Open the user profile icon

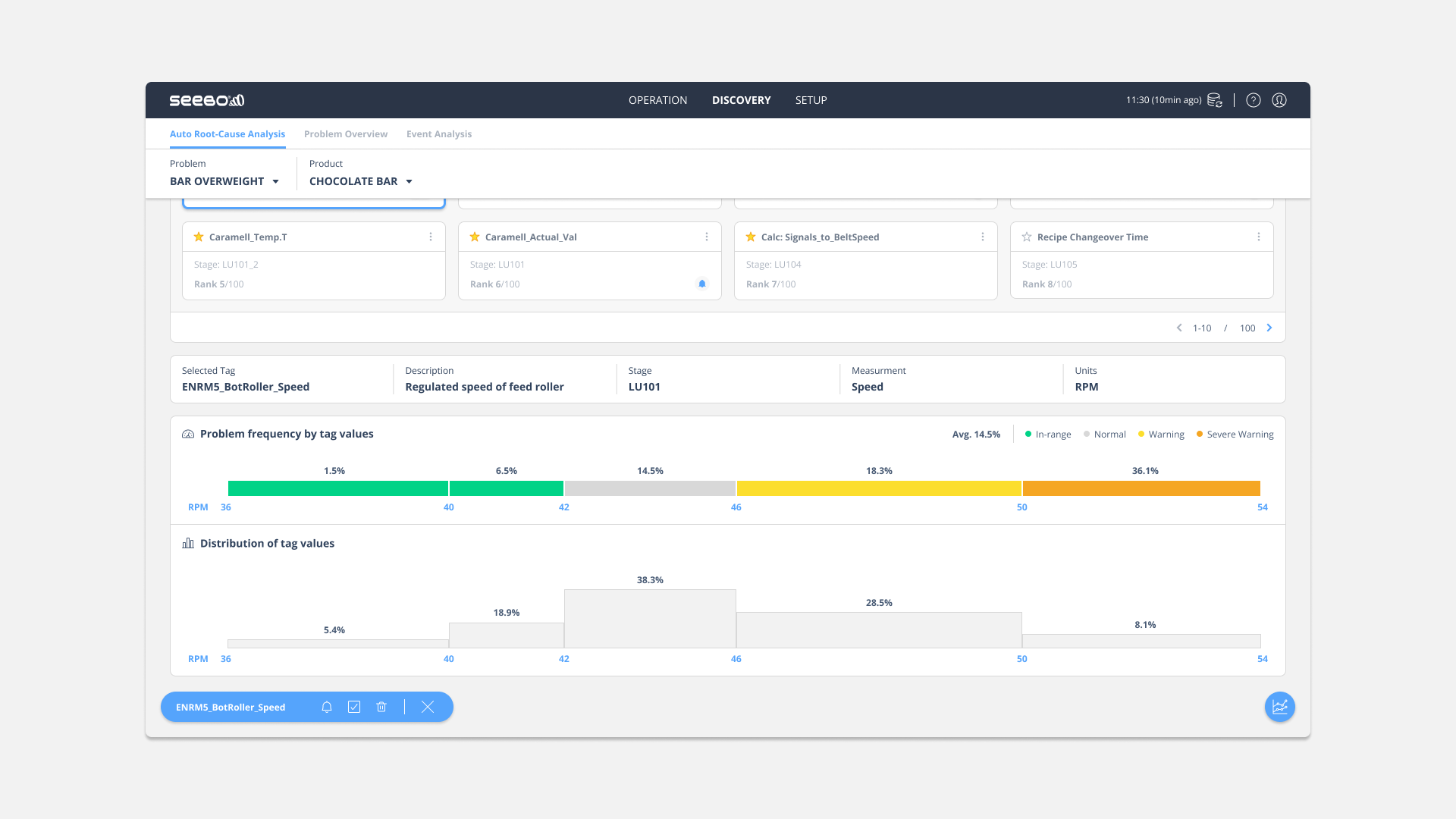1279,100
